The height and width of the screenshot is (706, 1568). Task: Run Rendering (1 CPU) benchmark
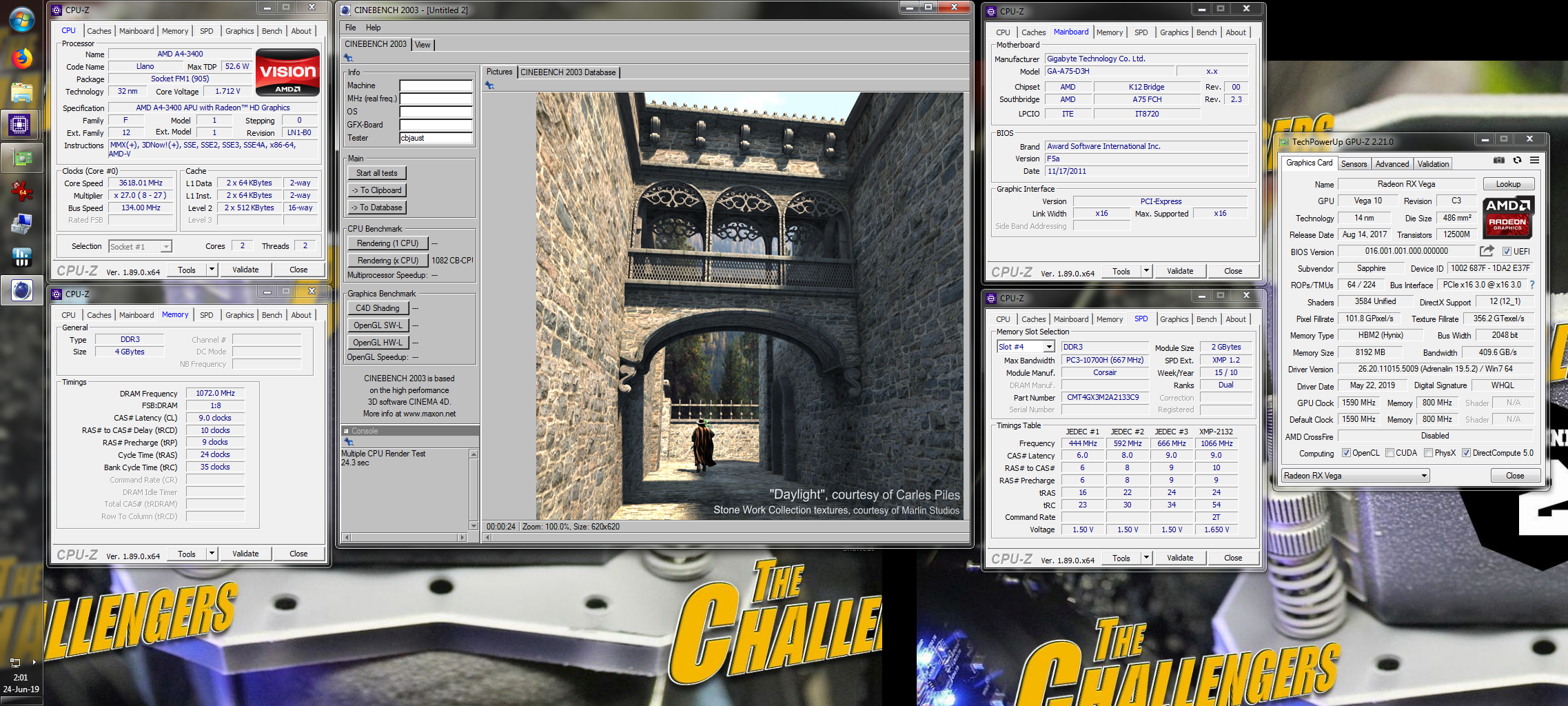coord(388,243)
